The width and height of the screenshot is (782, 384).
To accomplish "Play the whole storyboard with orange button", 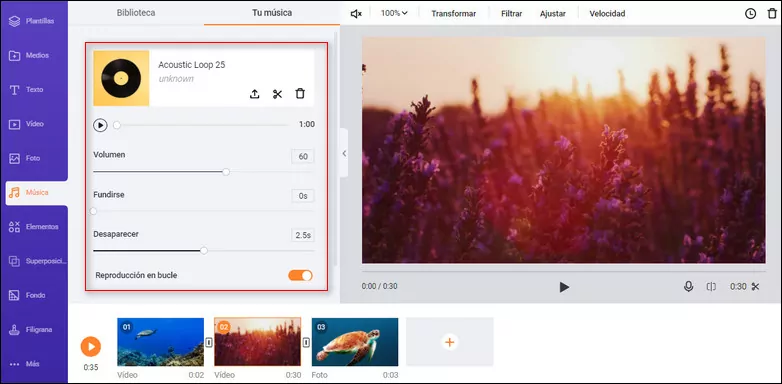I will point(91,346).
